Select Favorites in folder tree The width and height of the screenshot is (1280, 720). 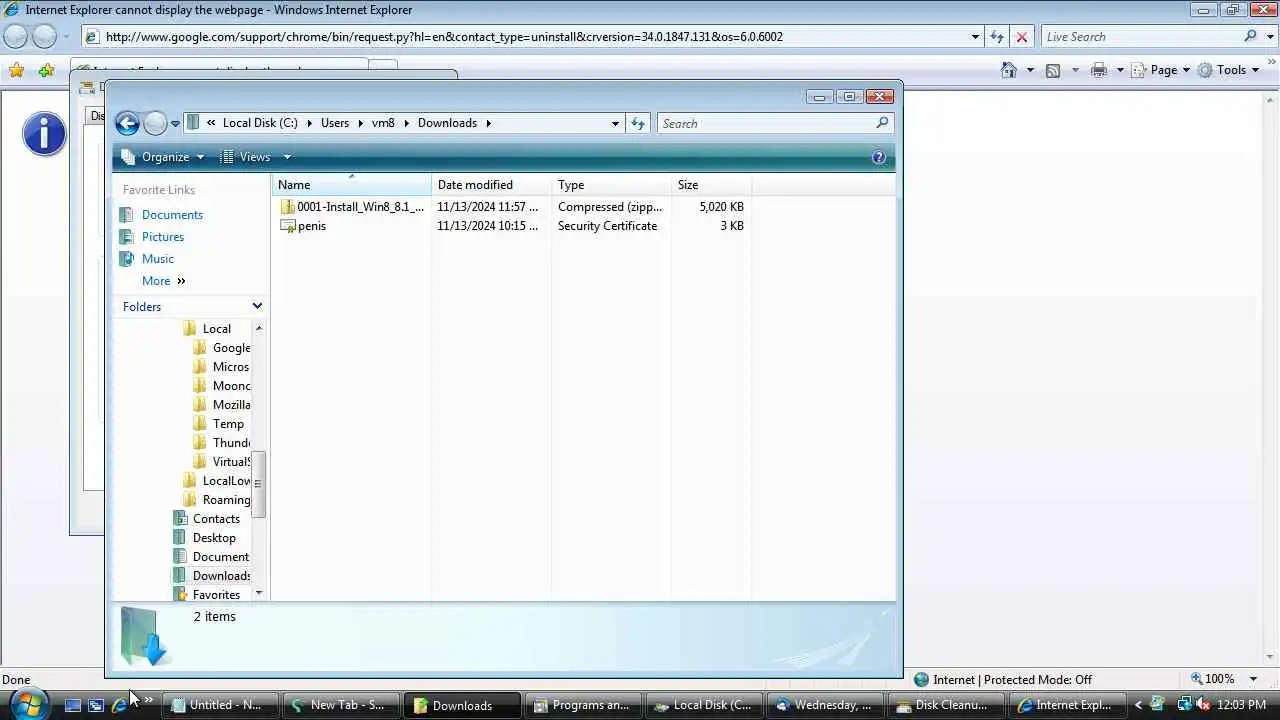click(x=216, y=595)
